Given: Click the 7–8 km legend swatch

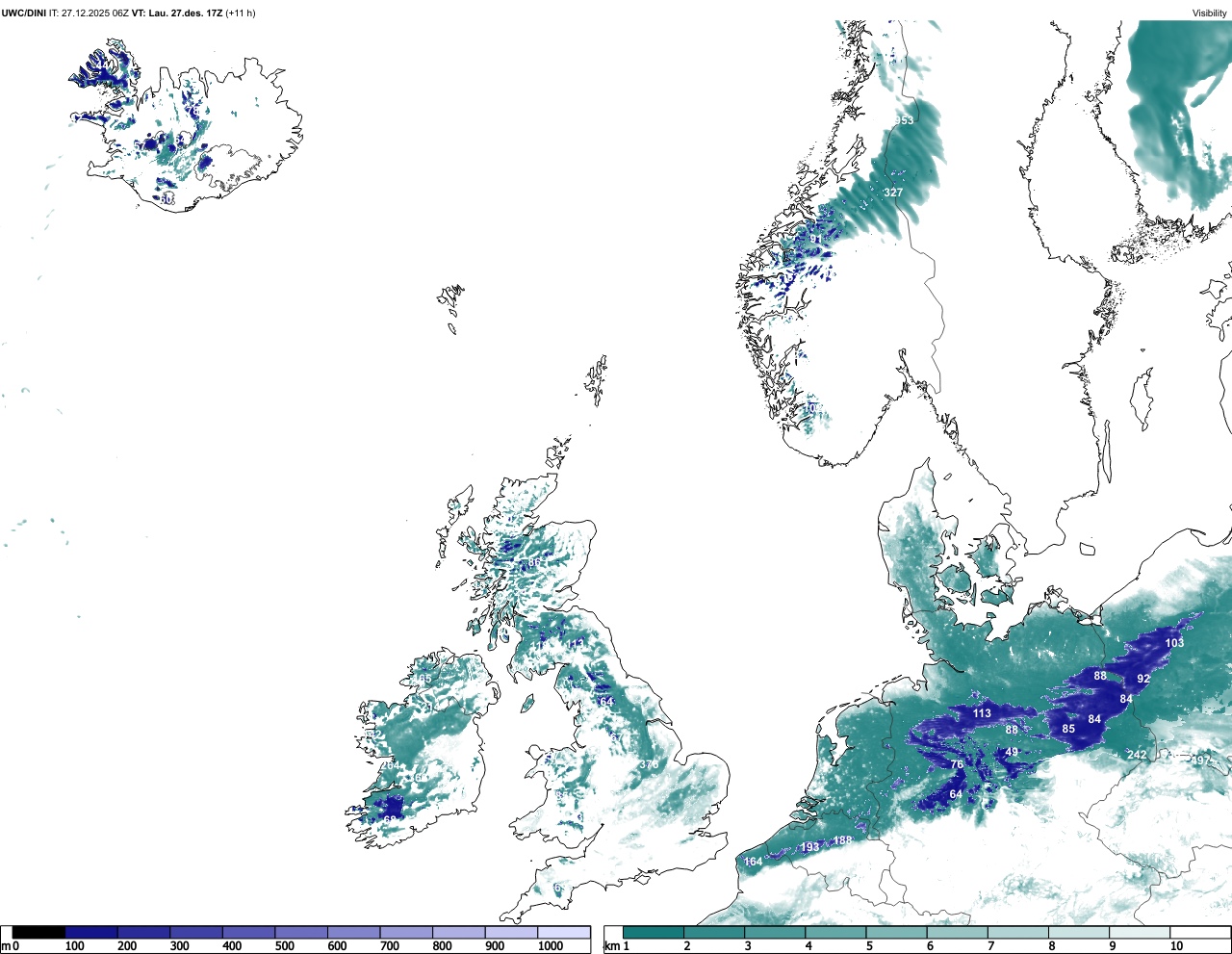Looking at the screenshot, I should coord(1018,932).
